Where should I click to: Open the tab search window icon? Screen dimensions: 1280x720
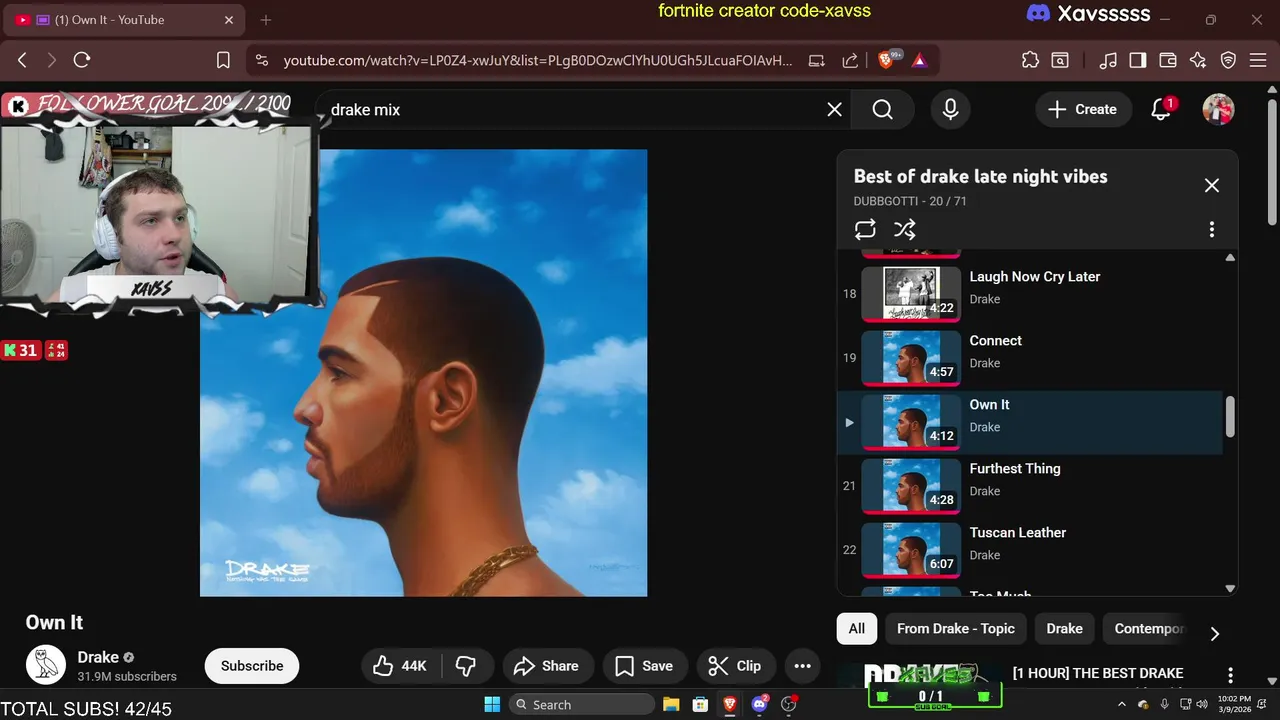tap(1060, 60)
